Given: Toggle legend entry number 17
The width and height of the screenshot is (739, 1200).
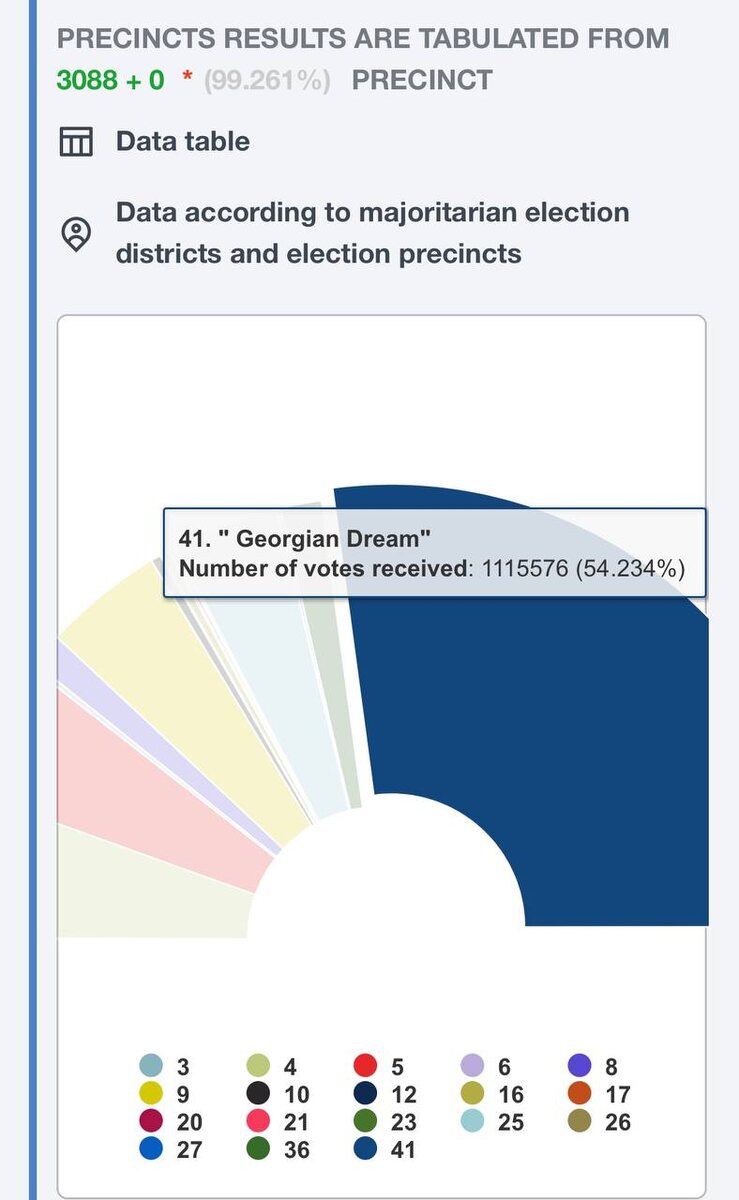Looking at the screenshot, I should click(x=602, y=1094).
